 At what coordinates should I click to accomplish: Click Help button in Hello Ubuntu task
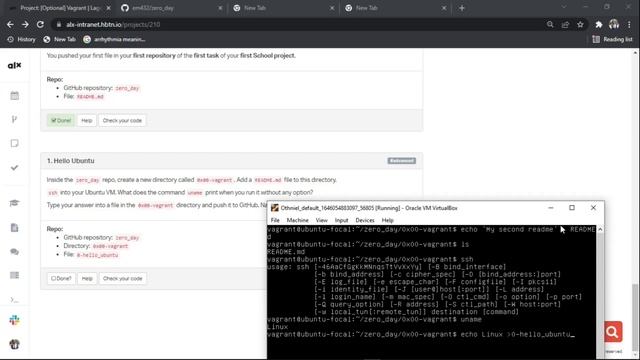click(87, 278)
